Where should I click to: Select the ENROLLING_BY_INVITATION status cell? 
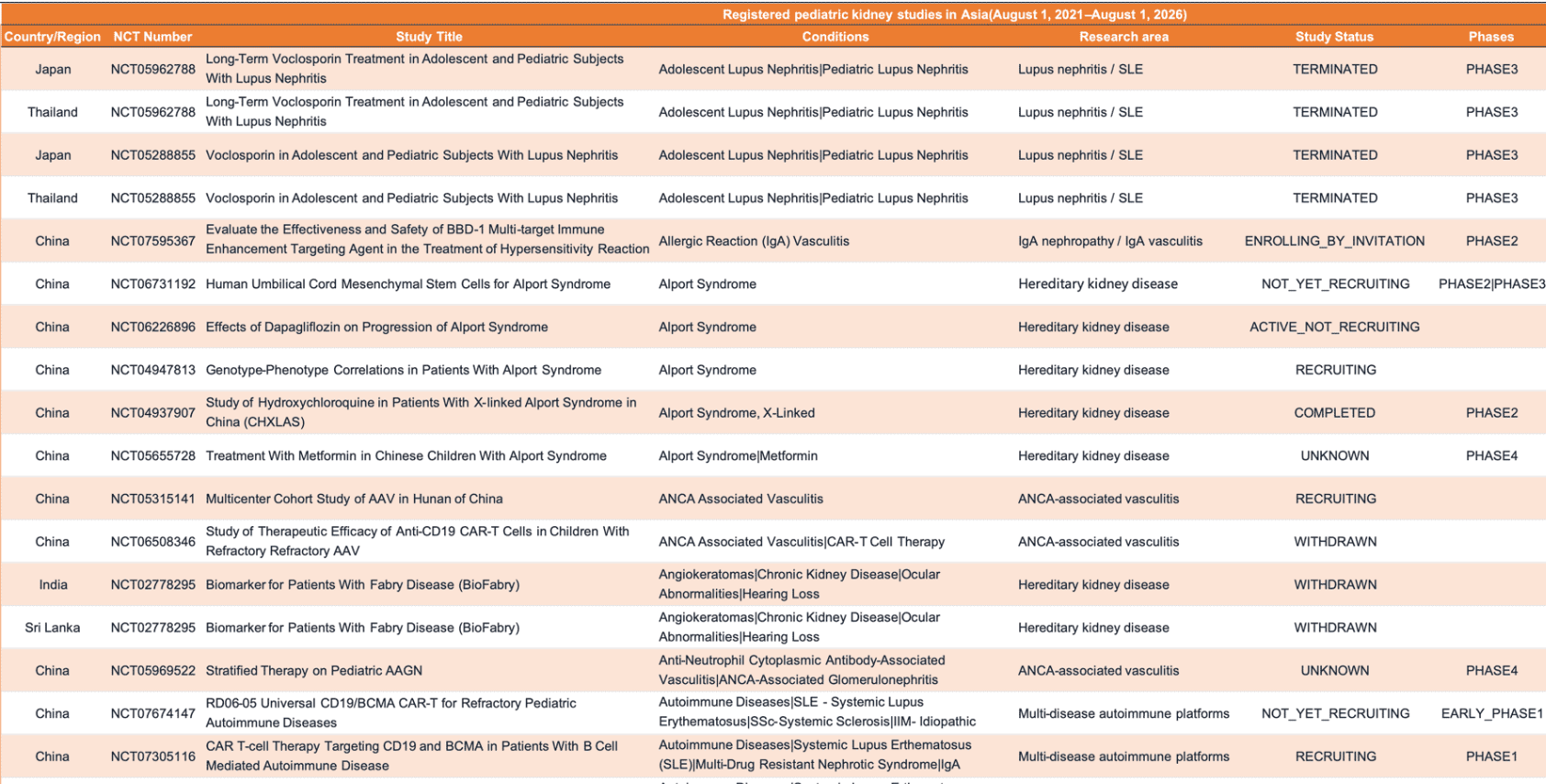coord(1335,241)
